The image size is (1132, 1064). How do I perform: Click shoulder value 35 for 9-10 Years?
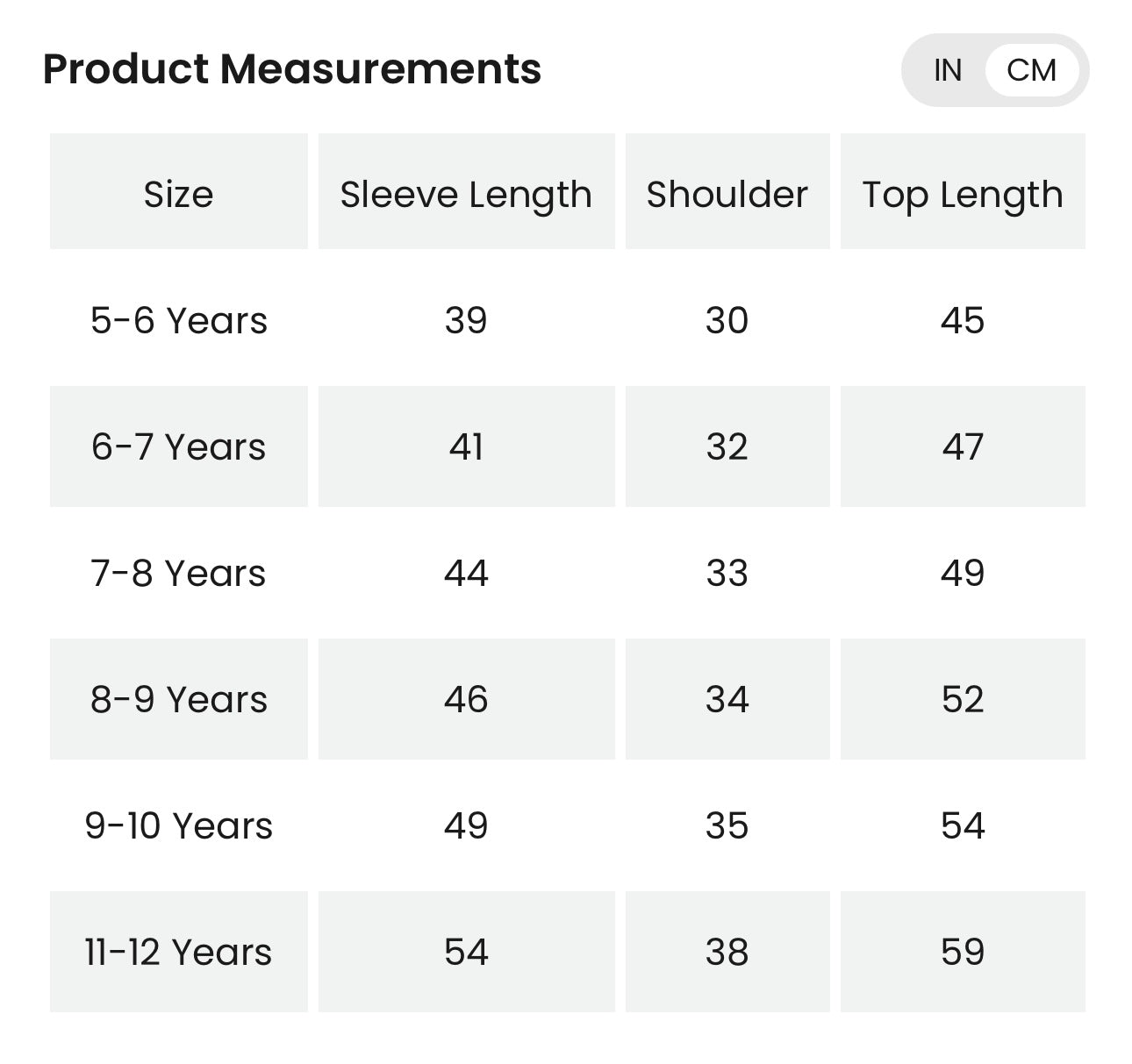tap(727, 825)
